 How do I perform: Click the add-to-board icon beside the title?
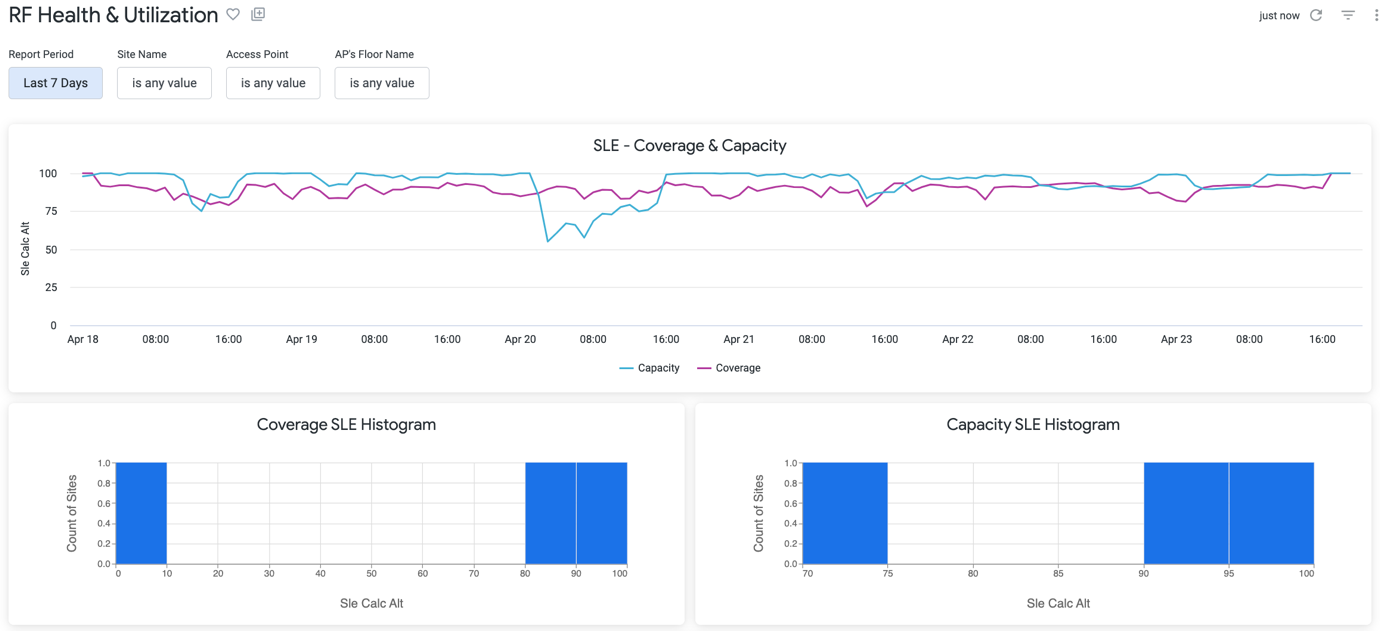click(258, 15)
